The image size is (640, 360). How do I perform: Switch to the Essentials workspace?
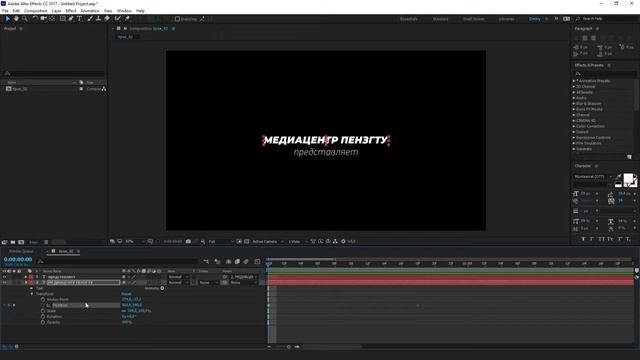pyautogui.click(x=409, y=19)
